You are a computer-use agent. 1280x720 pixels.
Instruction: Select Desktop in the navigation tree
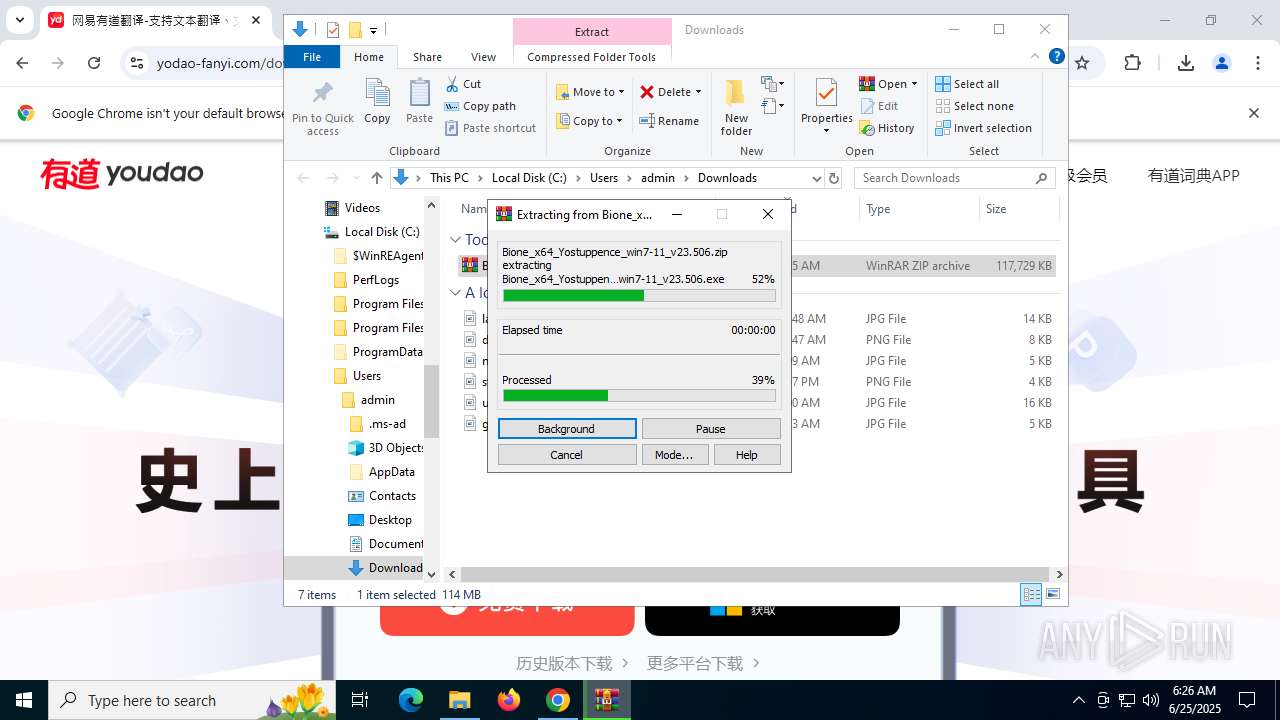[x=380, y=520]
